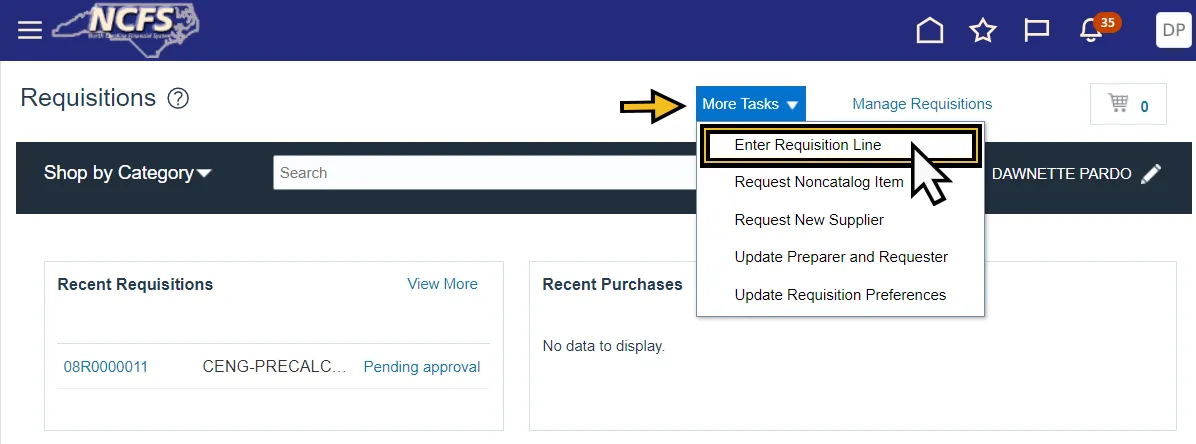Click the NCFS logo
The width and height of the screenshot is (1196, 444).
(126, 29)
